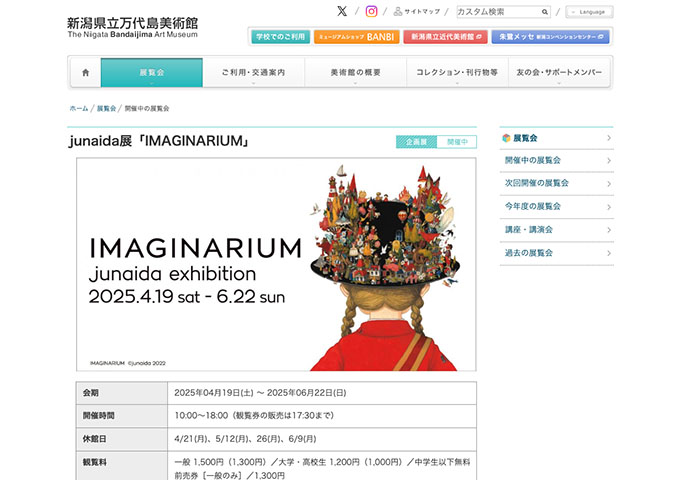This screenshot has width=680, height=480.
Task: Click the 休館日 row header cell
Action: point(122,439)
